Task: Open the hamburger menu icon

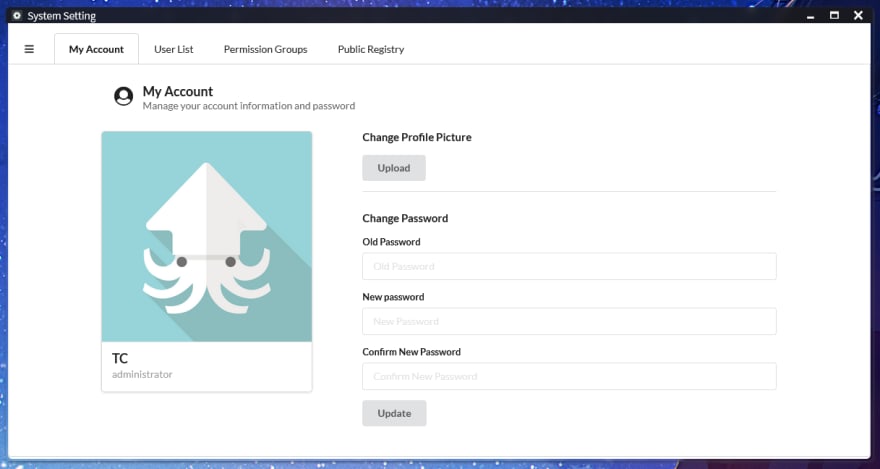Action: click(29, 49)
